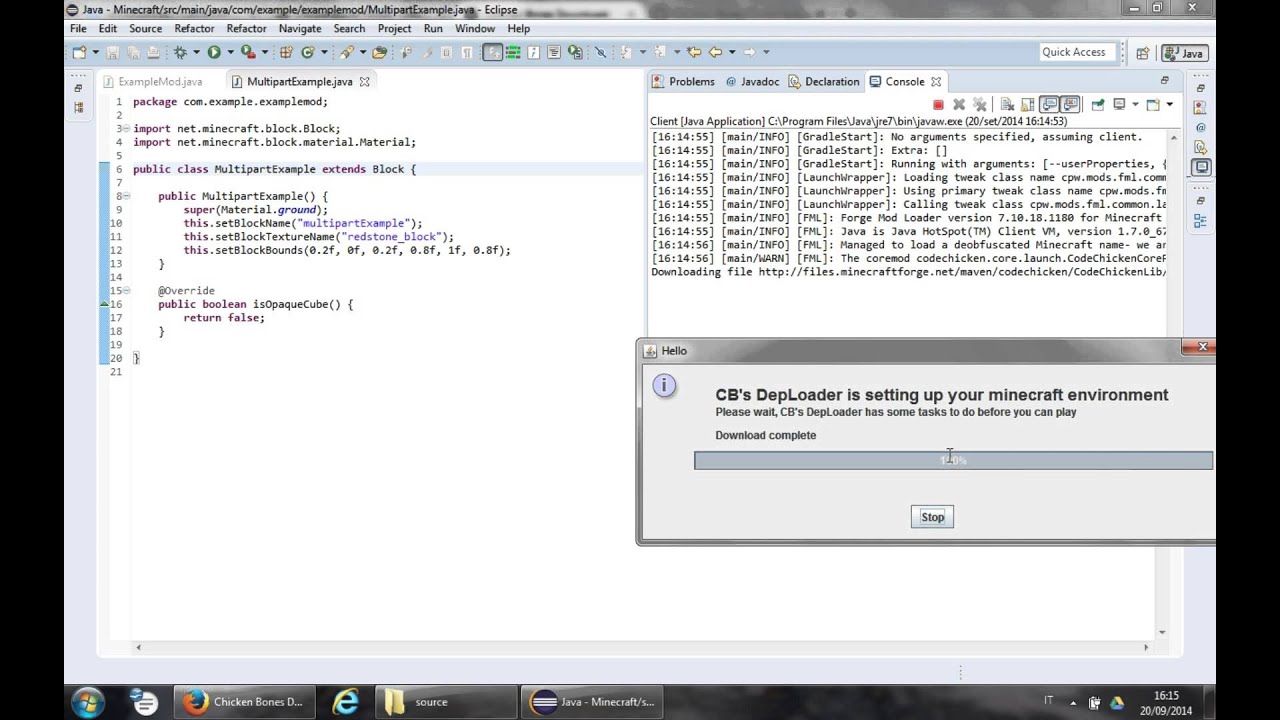Minimize Console view via top-right panel icon
This screenshot has width=1280, height=720.
pyautogui.click(x=1164, y=80)
